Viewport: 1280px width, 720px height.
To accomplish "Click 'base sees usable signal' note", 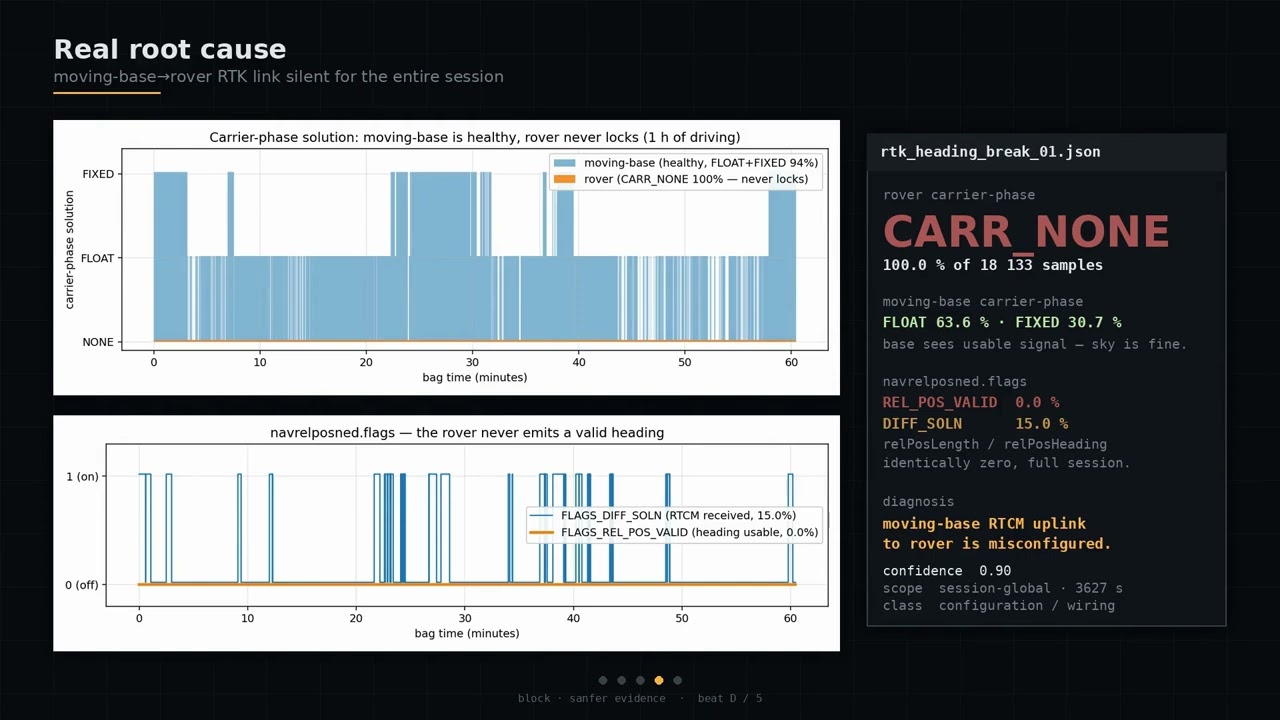I will pyautogui.click(x=1034, y=344).
